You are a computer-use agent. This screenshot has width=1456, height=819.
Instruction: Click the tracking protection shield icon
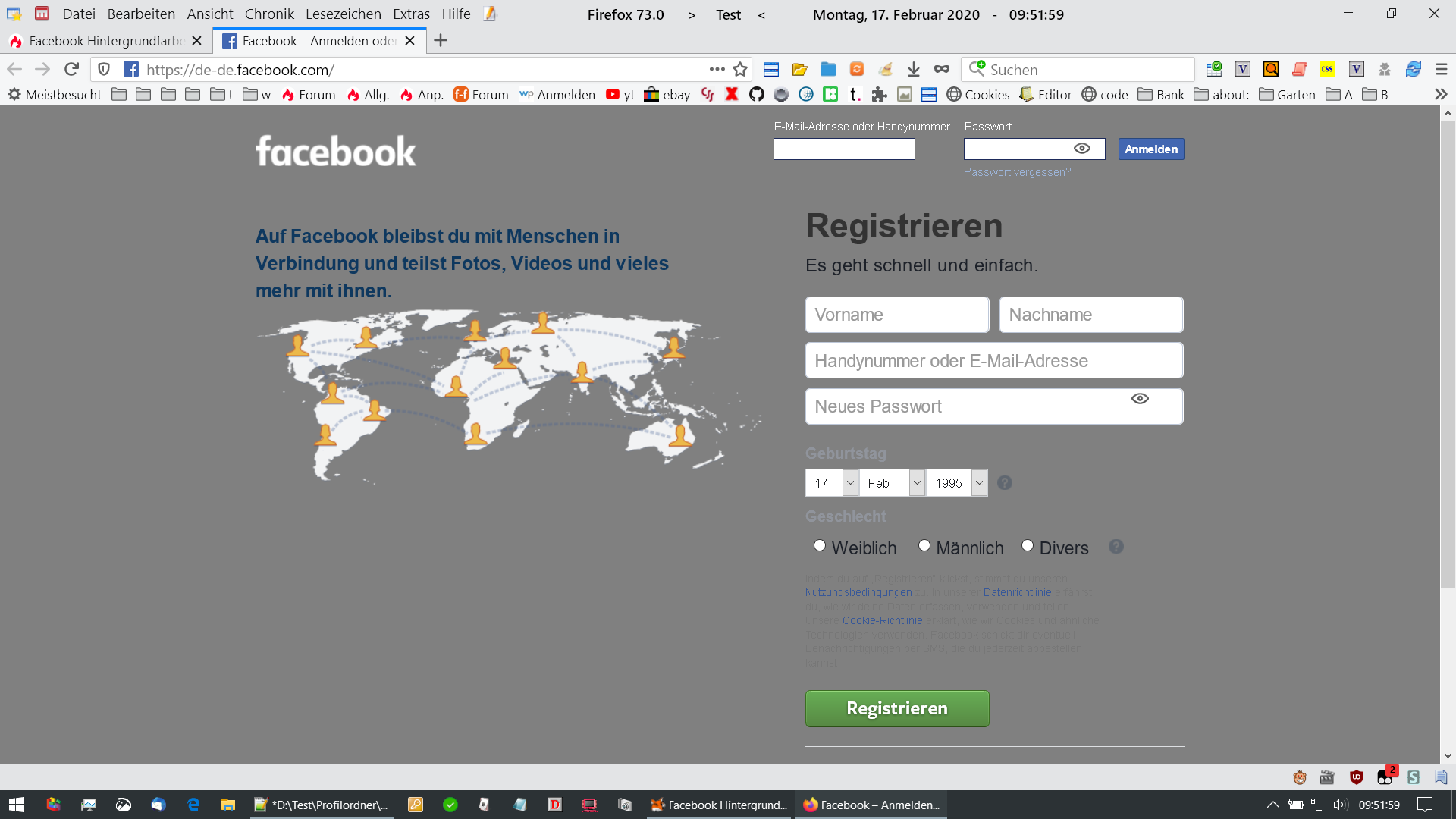pos(104,70)
